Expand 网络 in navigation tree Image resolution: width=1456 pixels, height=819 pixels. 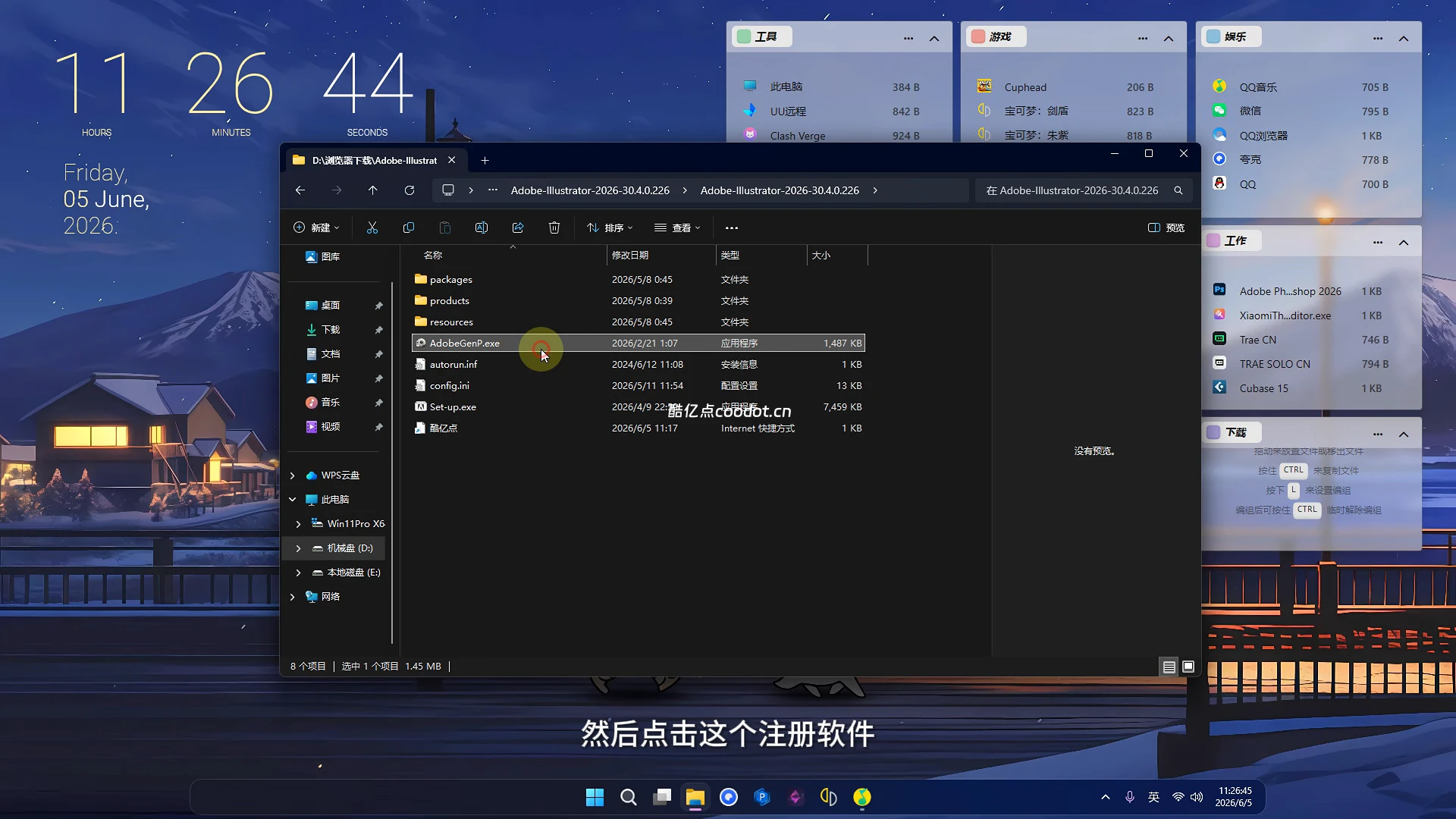293,597
